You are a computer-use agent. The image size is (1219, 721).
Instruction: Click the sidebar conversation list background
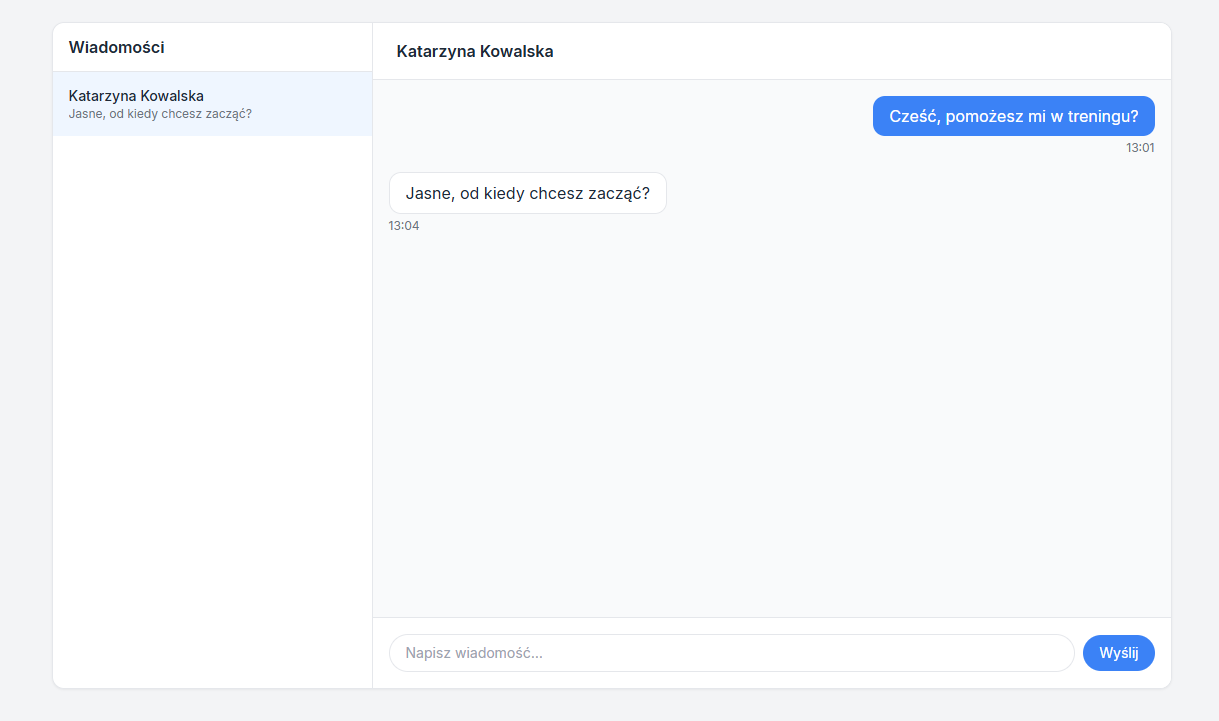tap(212, 400)
